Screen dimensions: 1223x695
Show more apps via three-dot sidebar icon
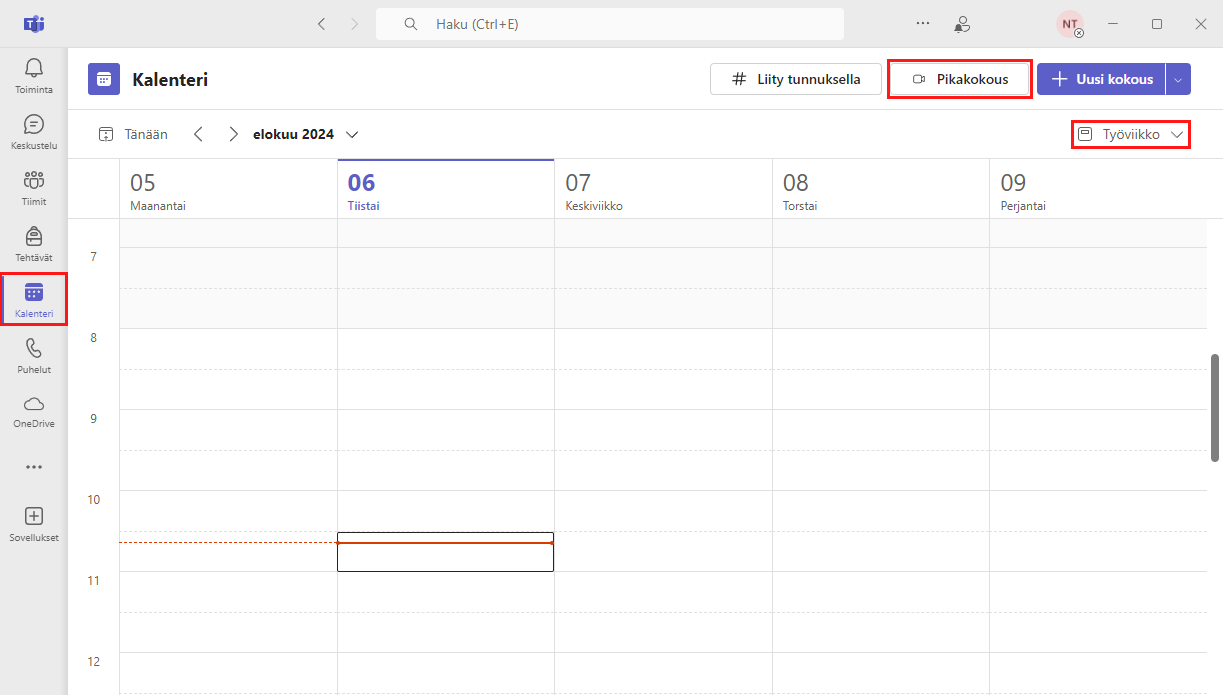(x=34, y=467)
